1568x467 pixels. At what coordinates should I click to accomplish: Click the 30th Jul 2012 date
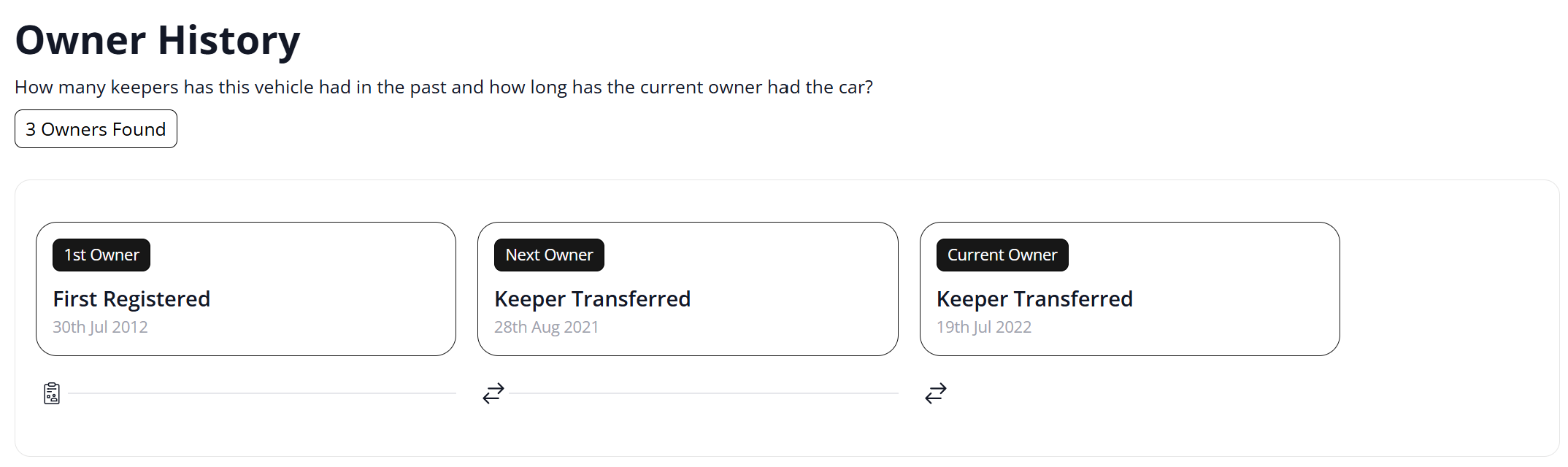100,327
